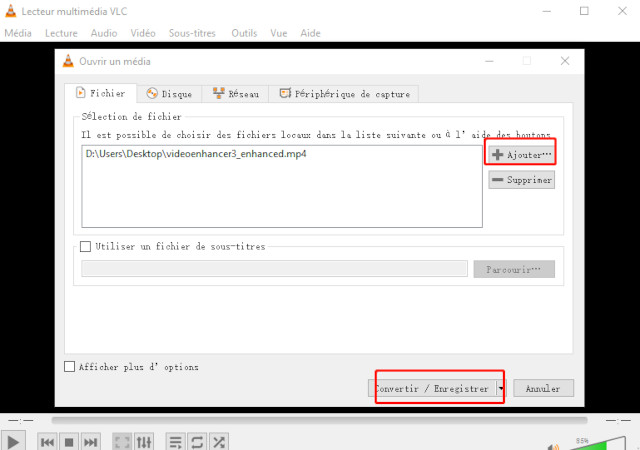Screen dimensions: 640x450
Task: Close the Lecteur multimédia VLC window
Action: pos(622,11)
